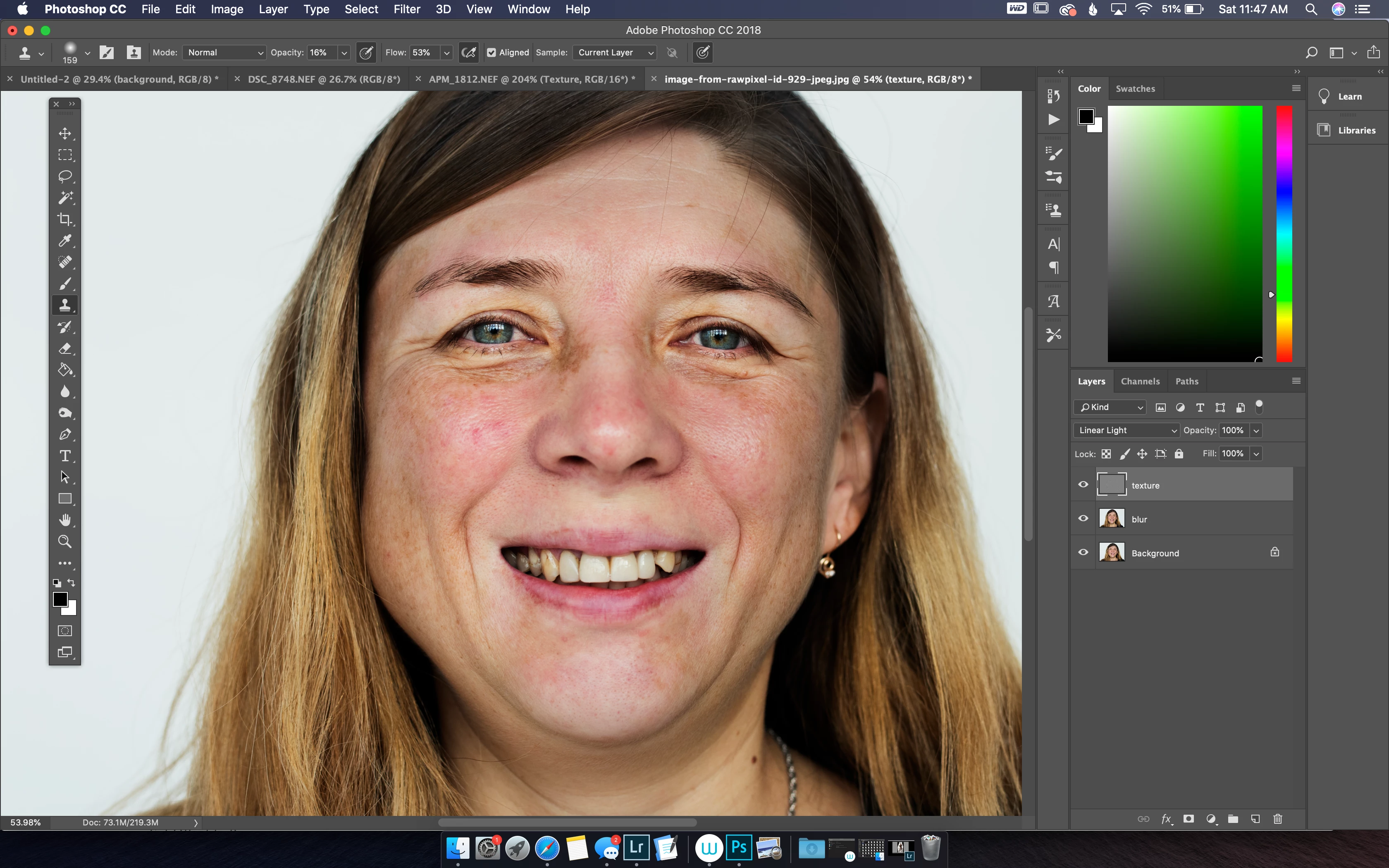Select the Horizontal Type tool
Viewport: 1389px width, 868px height.
click(x=65, y=456)
